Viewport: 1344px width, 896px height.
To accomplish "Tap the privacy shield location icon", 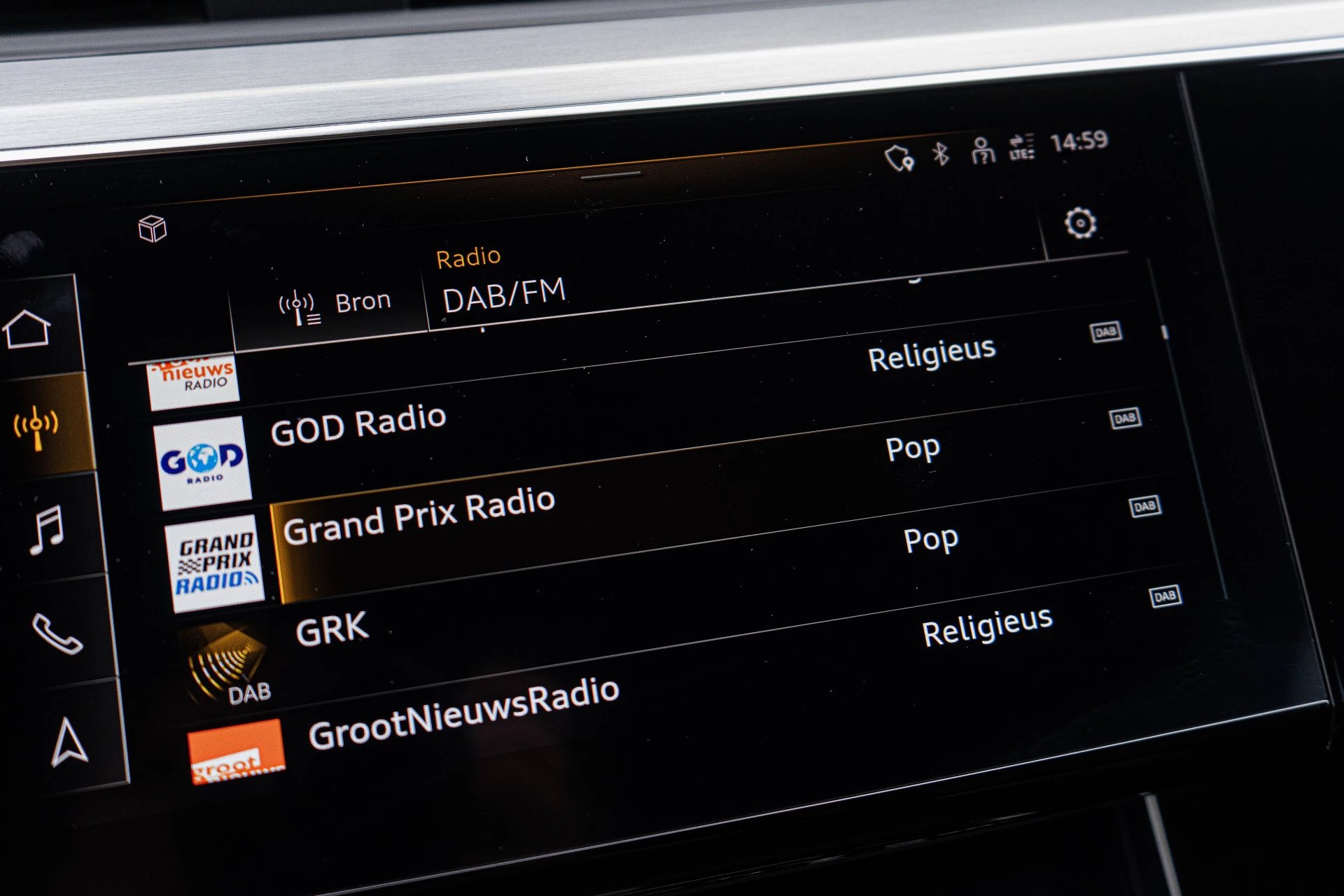I will pos(899,158).
